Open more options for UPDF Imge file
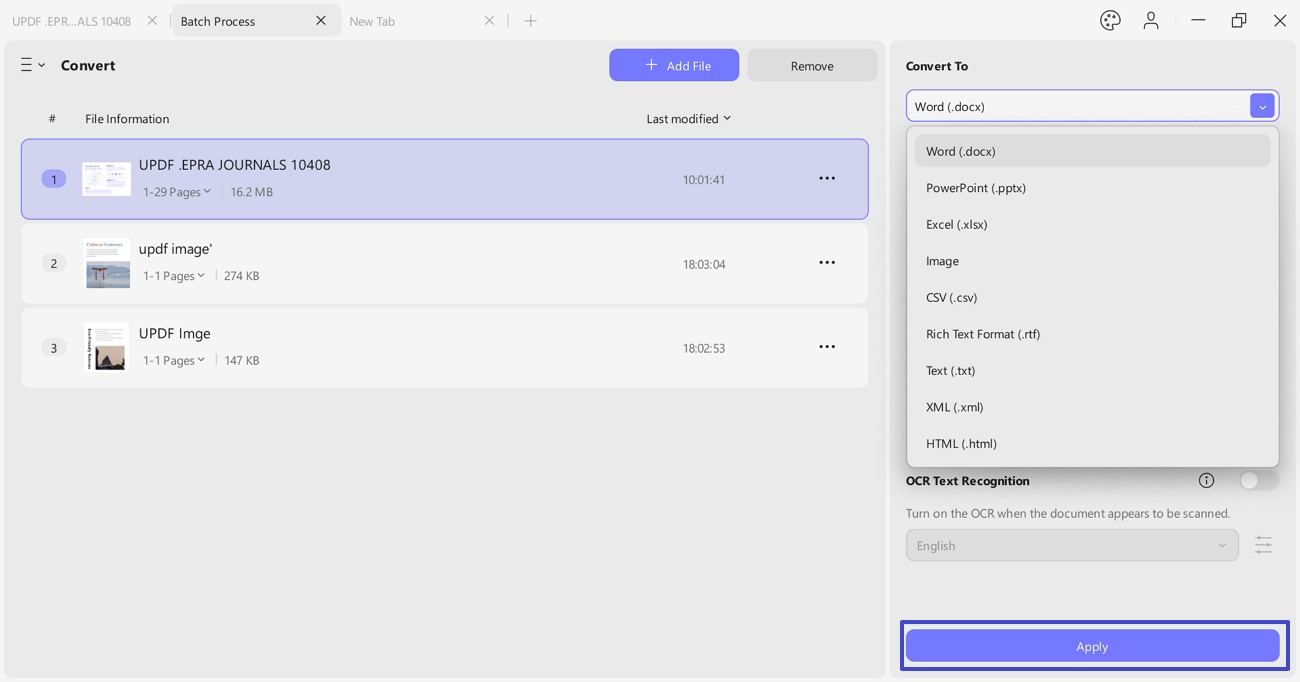The height and width of the screenshot is (682, 1300). pyautogui.click(x=827, y=347)
